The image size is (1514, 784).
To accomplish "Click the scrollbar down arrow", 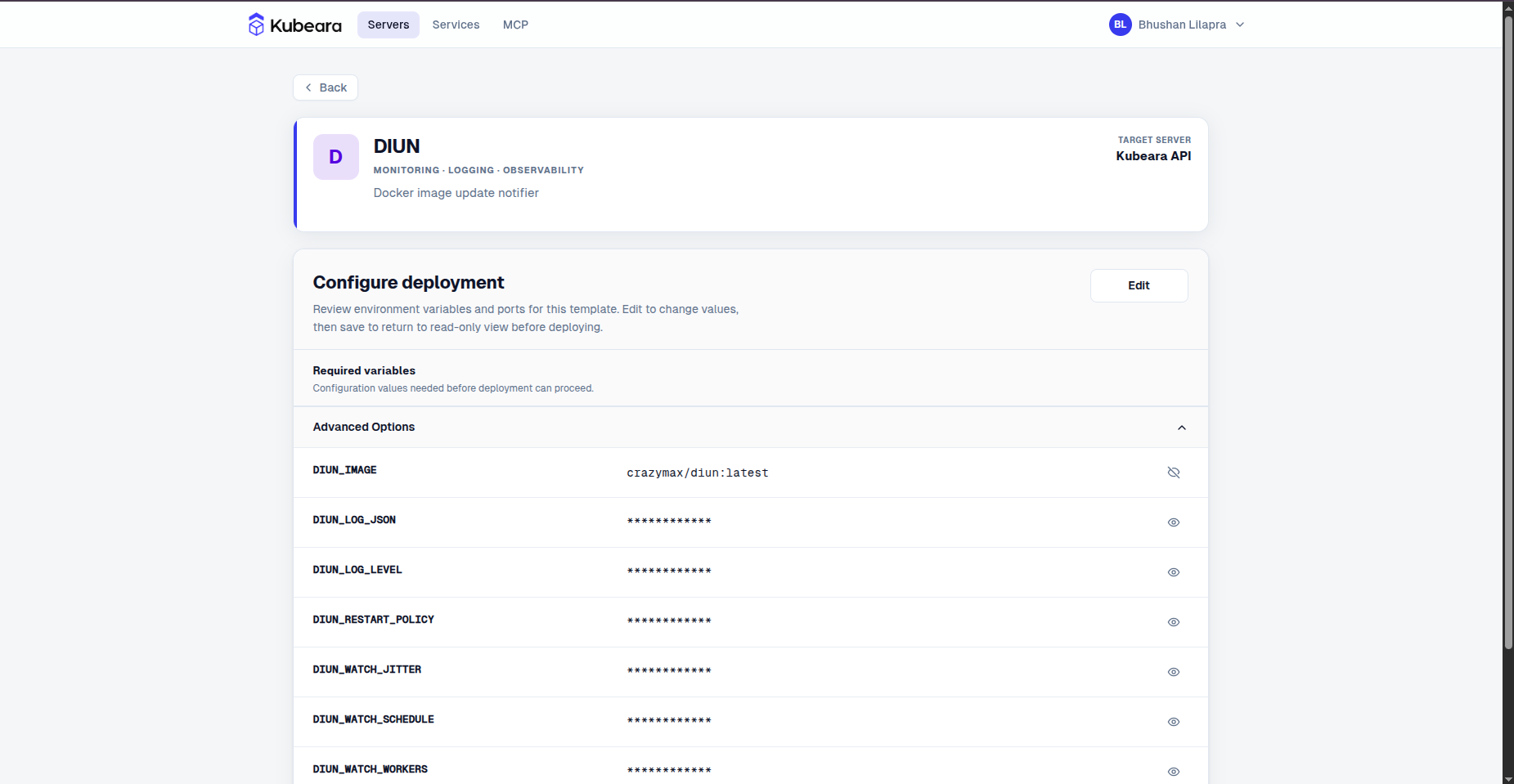I will 1508,778.
